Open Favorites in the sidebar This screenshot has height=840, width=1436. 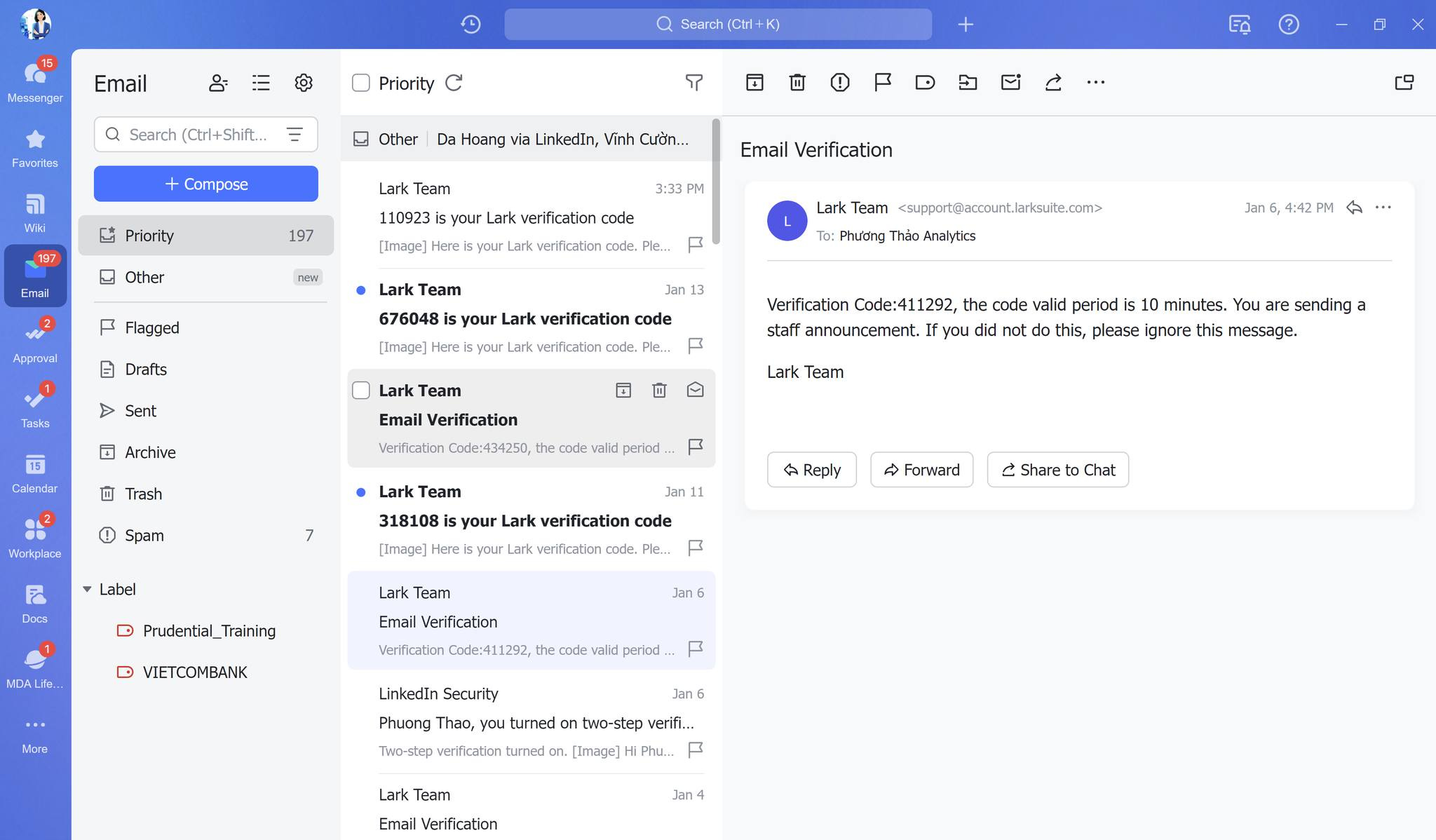[35, 149]
